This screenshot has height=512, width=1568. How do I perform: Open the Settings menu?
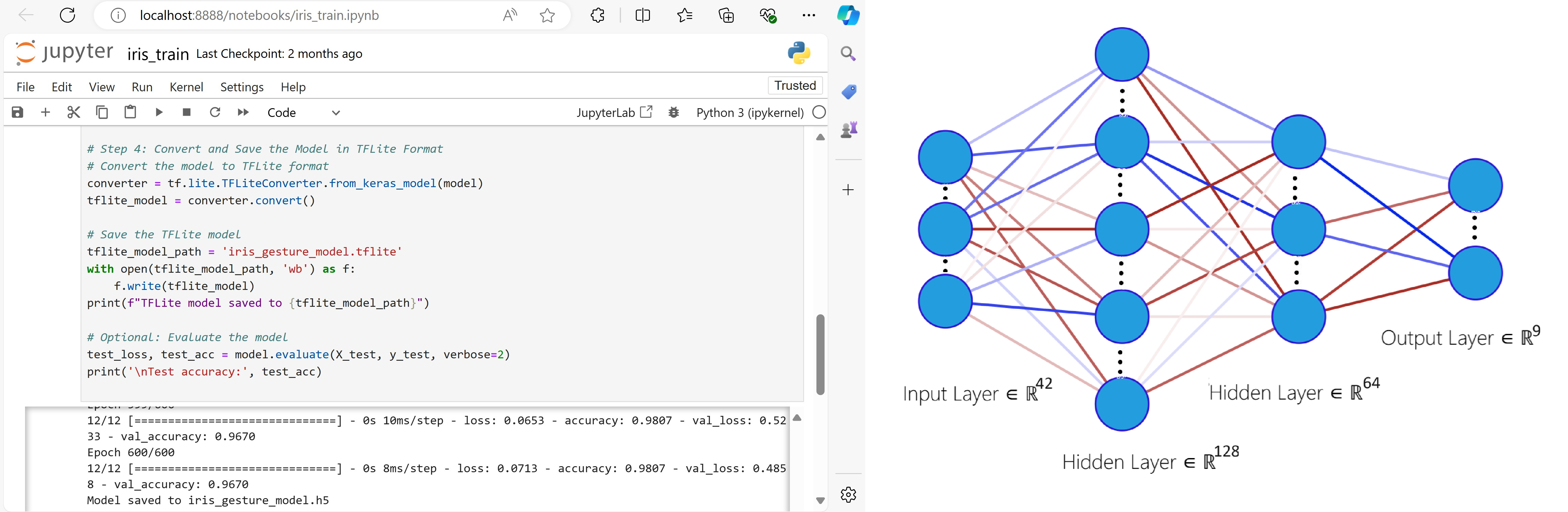coord(242,87)
